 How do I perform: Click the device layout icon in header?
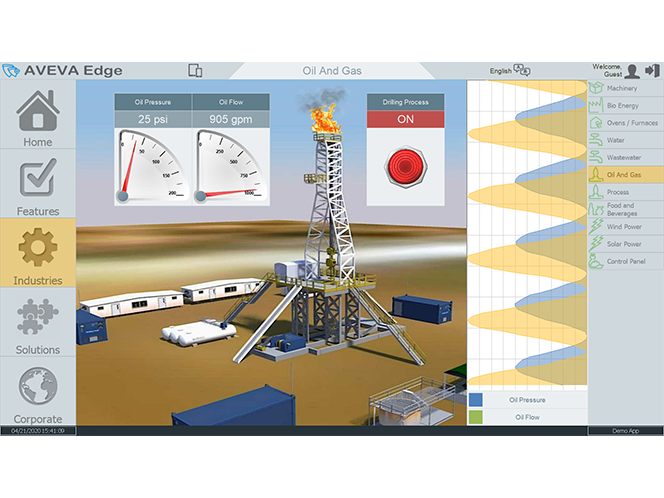tap(195, 71)
